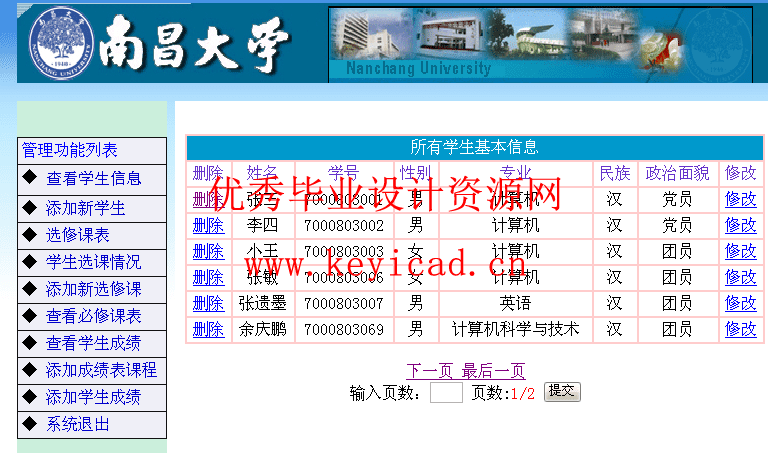
Task: Click 修改 for student 余庆鹏
Action: point(740,329)
